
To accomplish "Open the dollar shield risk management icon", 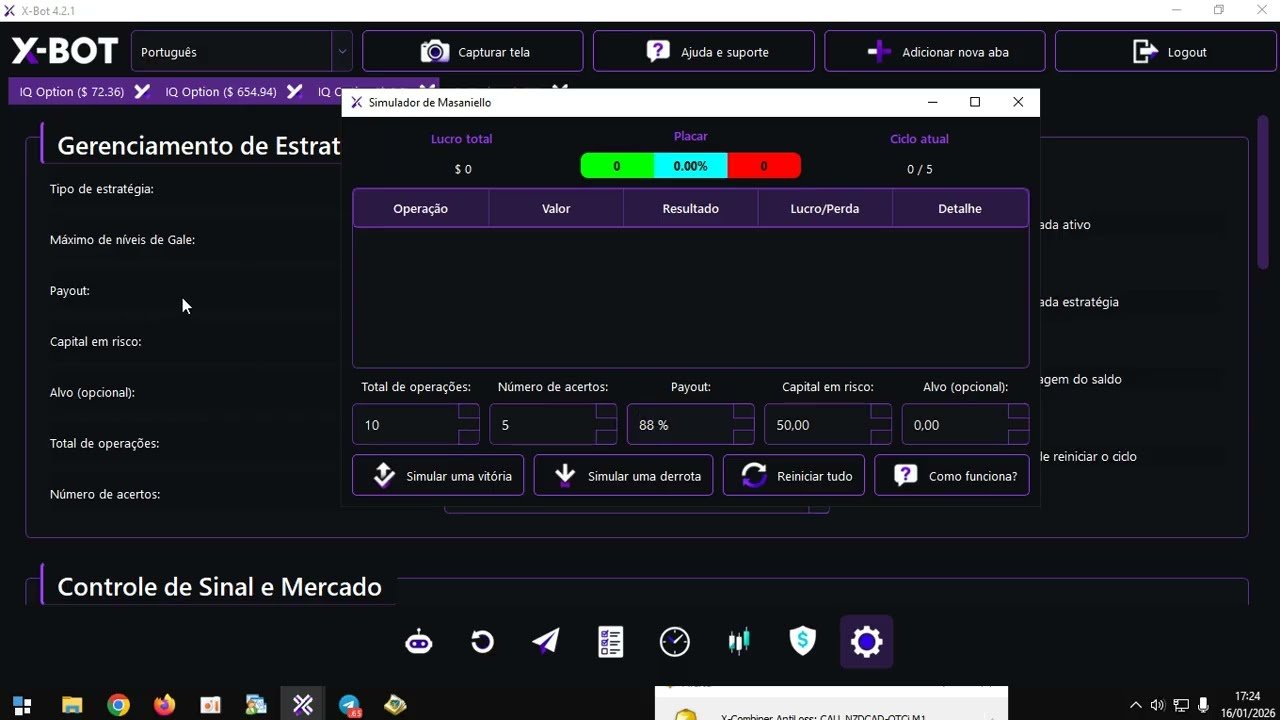I will point(802,641).
